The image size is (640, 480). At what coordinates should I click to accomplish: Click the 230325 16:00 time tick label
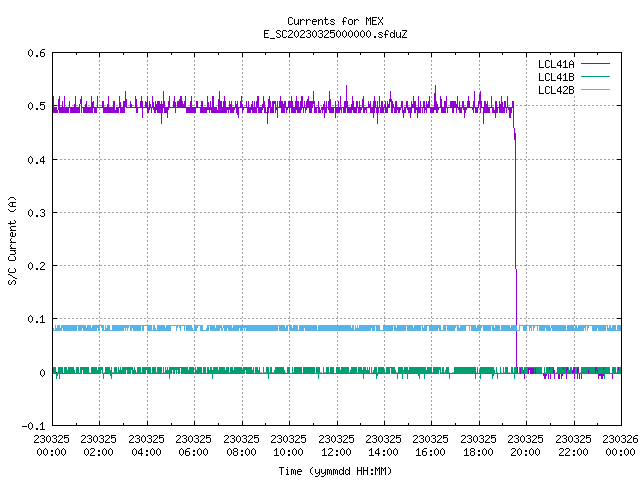click(431, 446)
